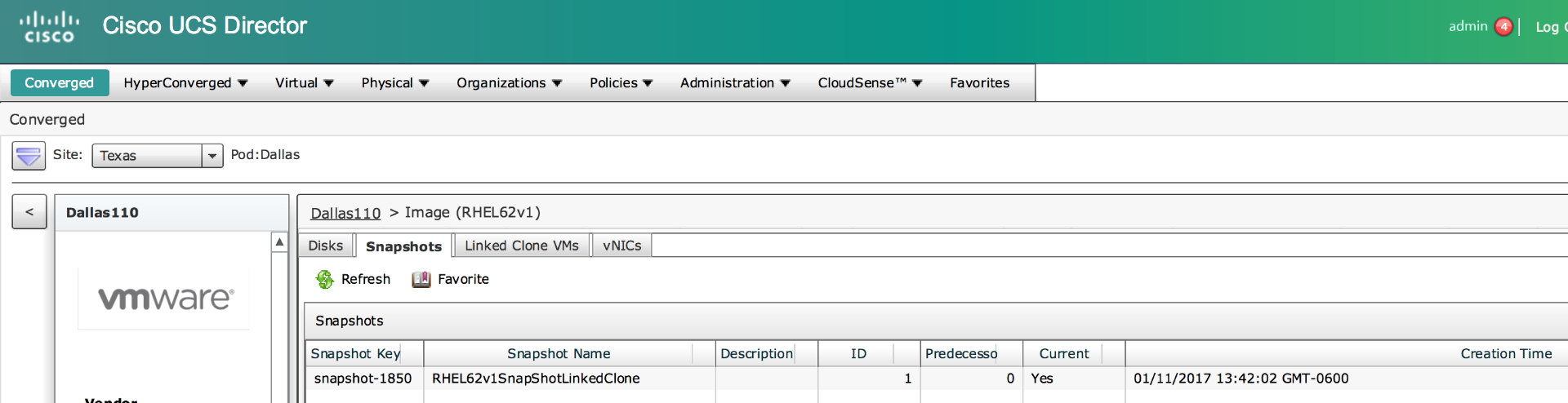Sort by Current column header

pos(1074,354)
